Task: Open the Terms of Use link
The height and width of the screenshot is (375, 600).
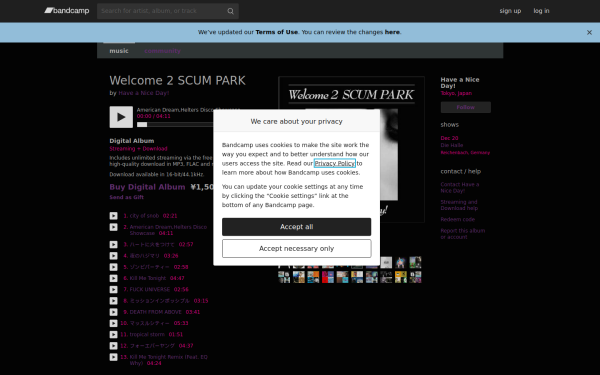Action: (277, 32)
